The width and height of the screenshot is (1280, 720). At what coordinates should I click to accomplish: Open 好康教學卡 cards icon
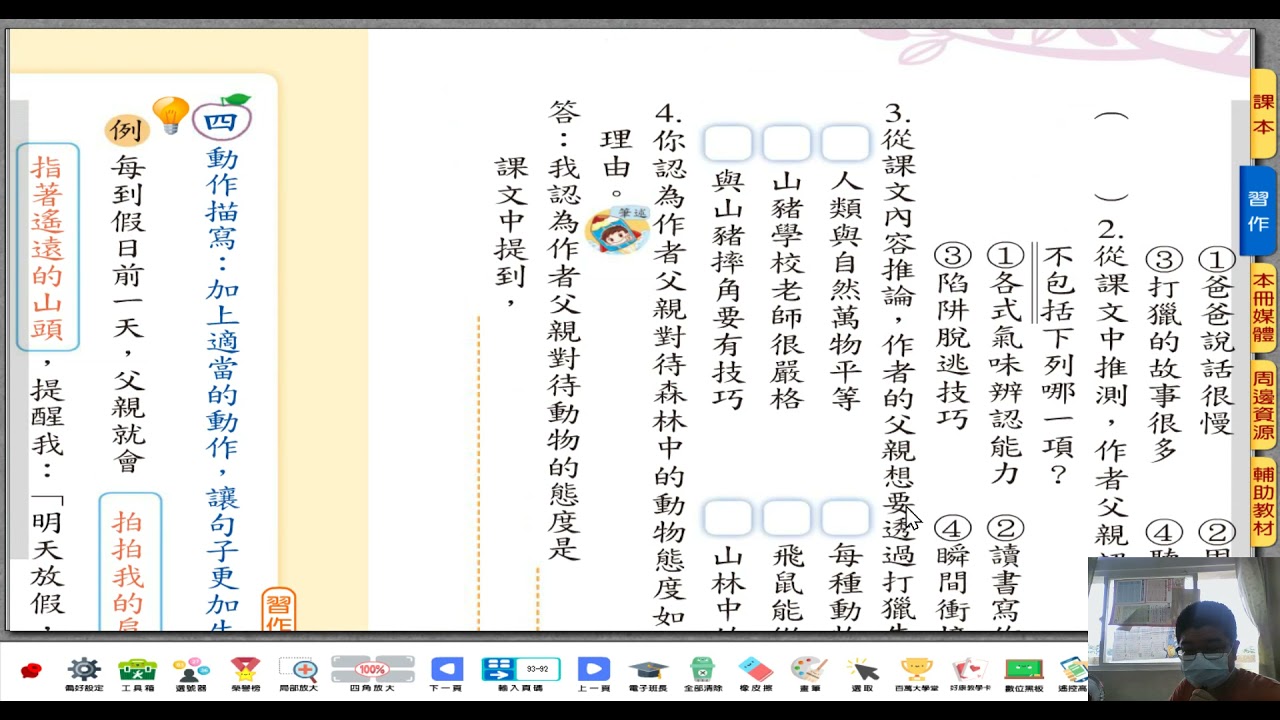point(970,674)
